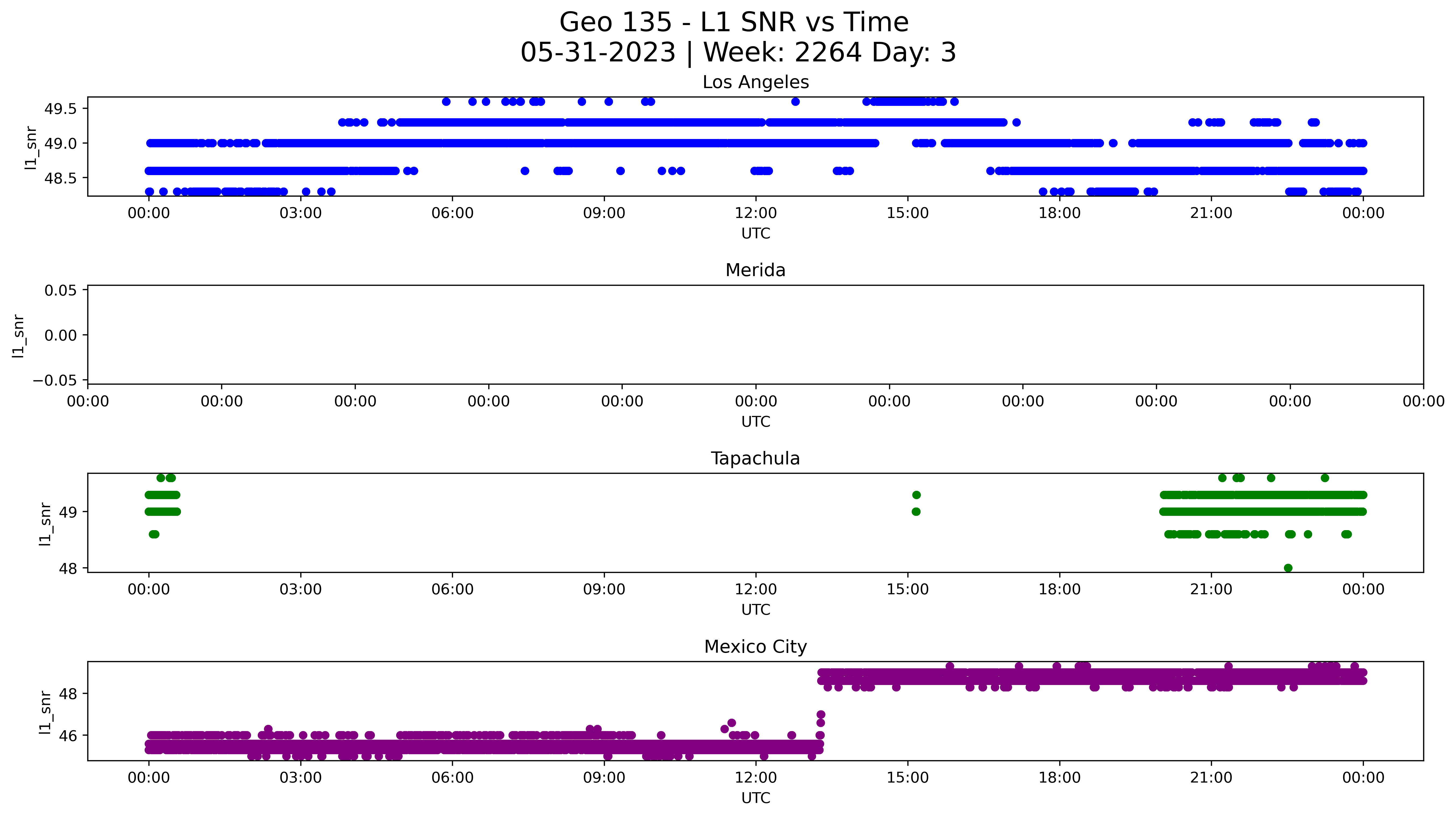Click the 0.05 tick on Merida y-axis
The image size is (1456, 817).
point(61,291)
